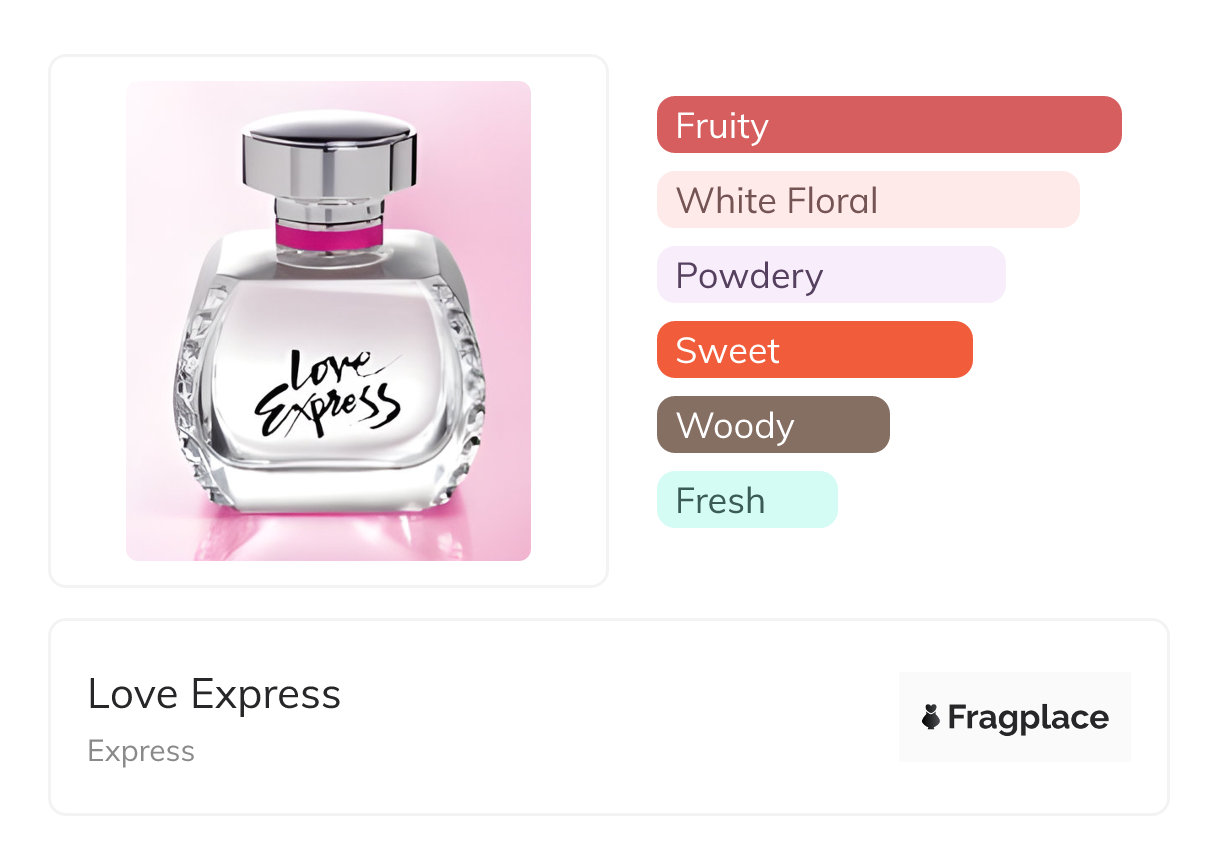Image resolution: width=1218 pixels, height=864 pixels.
Task: Pick the brown Woody accord bar
Action: point(773,425)
